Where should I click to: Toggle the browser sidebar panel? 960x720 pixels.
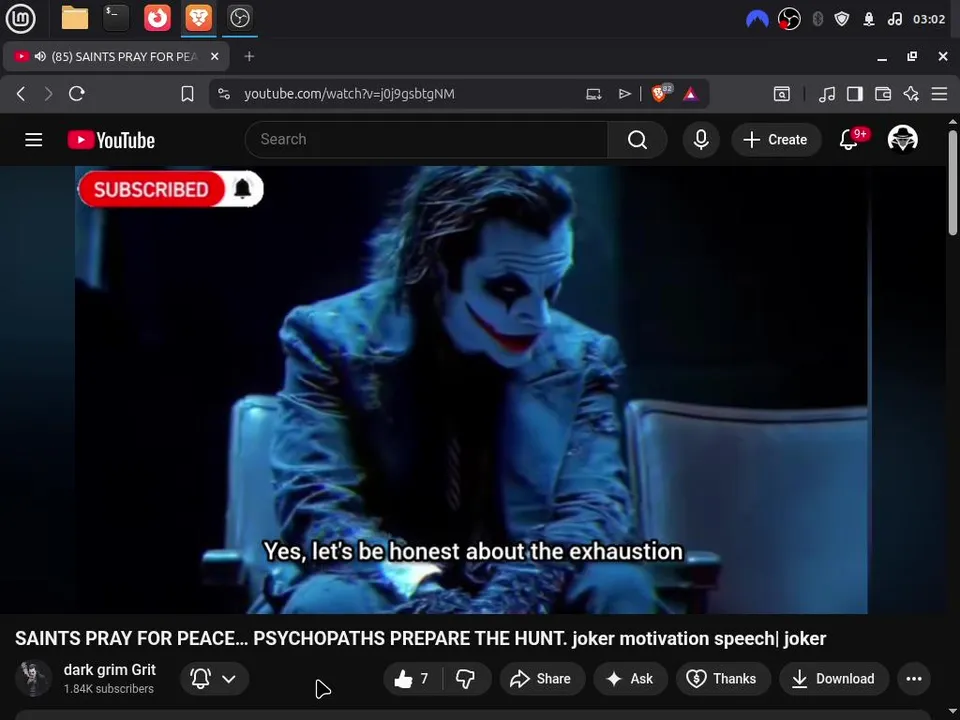pyautogui.click(x=855, y=94)
